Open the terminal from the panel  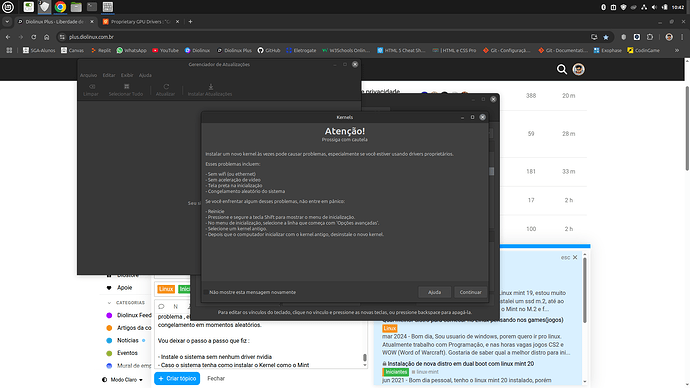[x=92, y=7]
